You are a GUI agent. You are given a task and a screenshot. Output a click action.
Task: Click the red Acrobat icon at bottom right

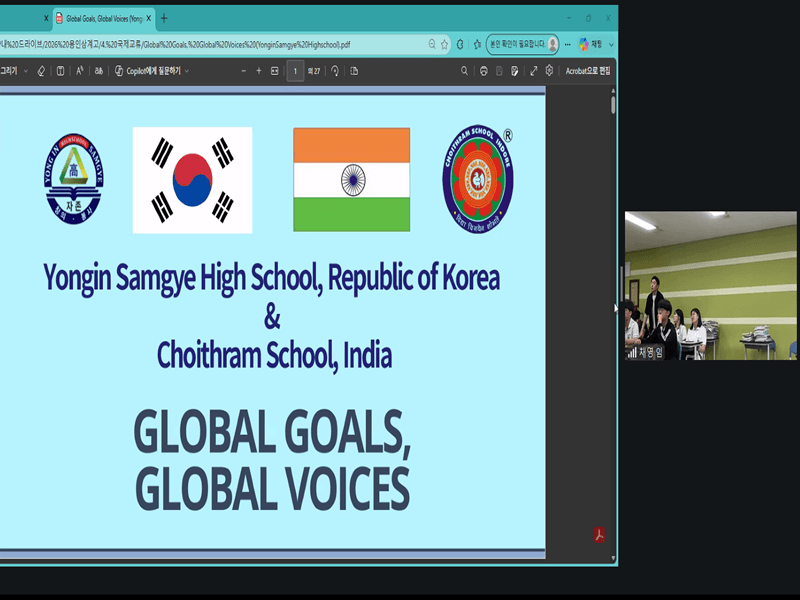pyautogui.click(x=599, y=535)
